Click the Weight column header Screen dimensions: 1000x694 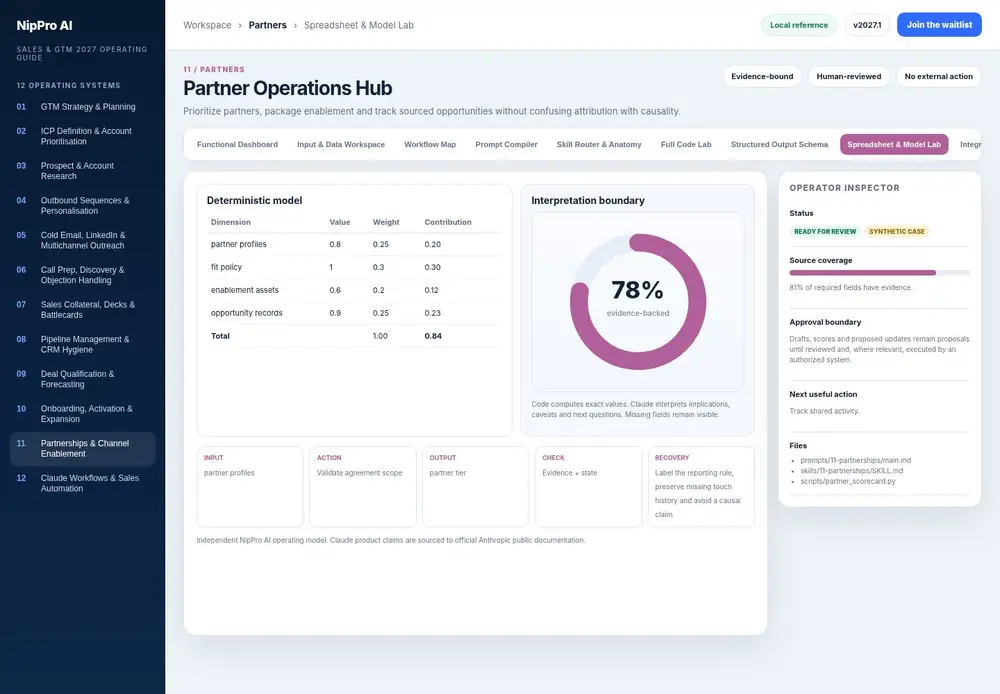(386, 222)
